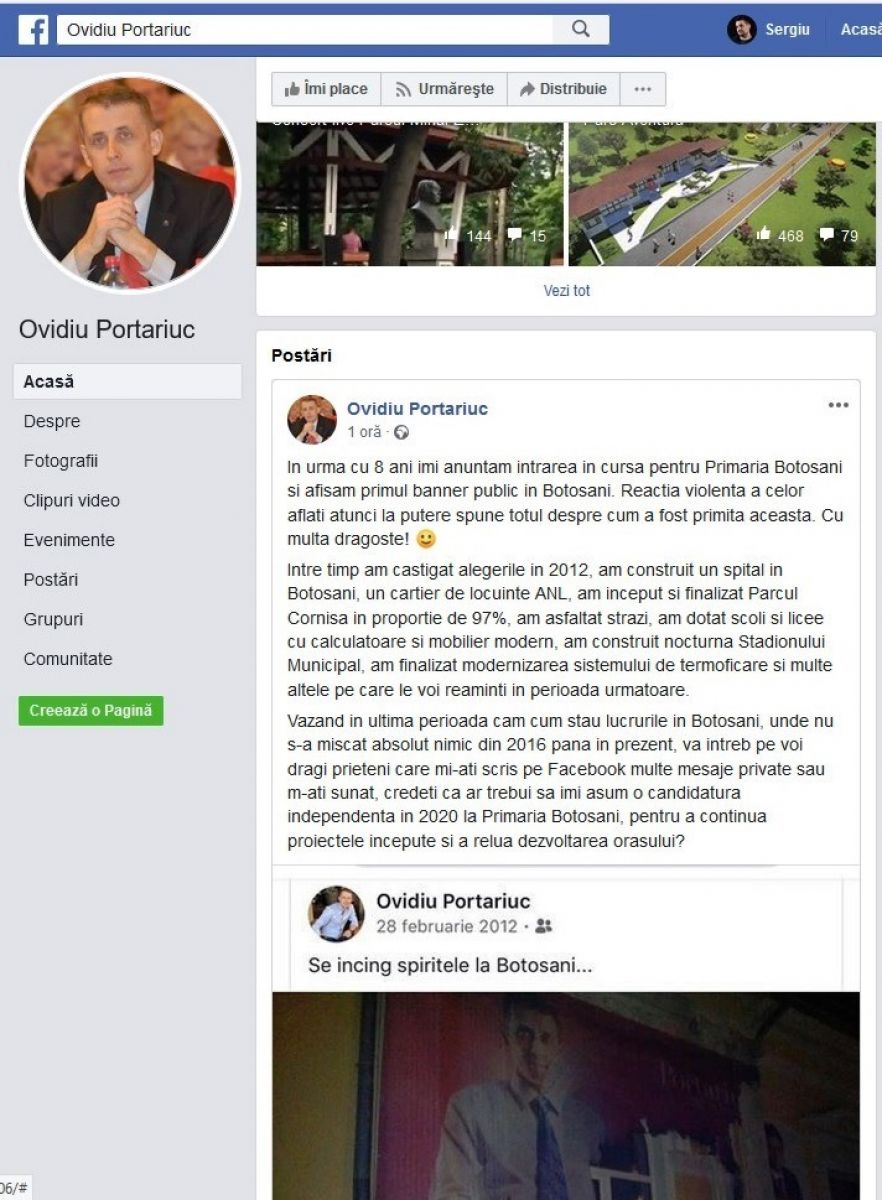Click the Facebook logo icon
The width and height of the screenshot is (882, 1200).
pyautogui.click(x=33, y=30)
